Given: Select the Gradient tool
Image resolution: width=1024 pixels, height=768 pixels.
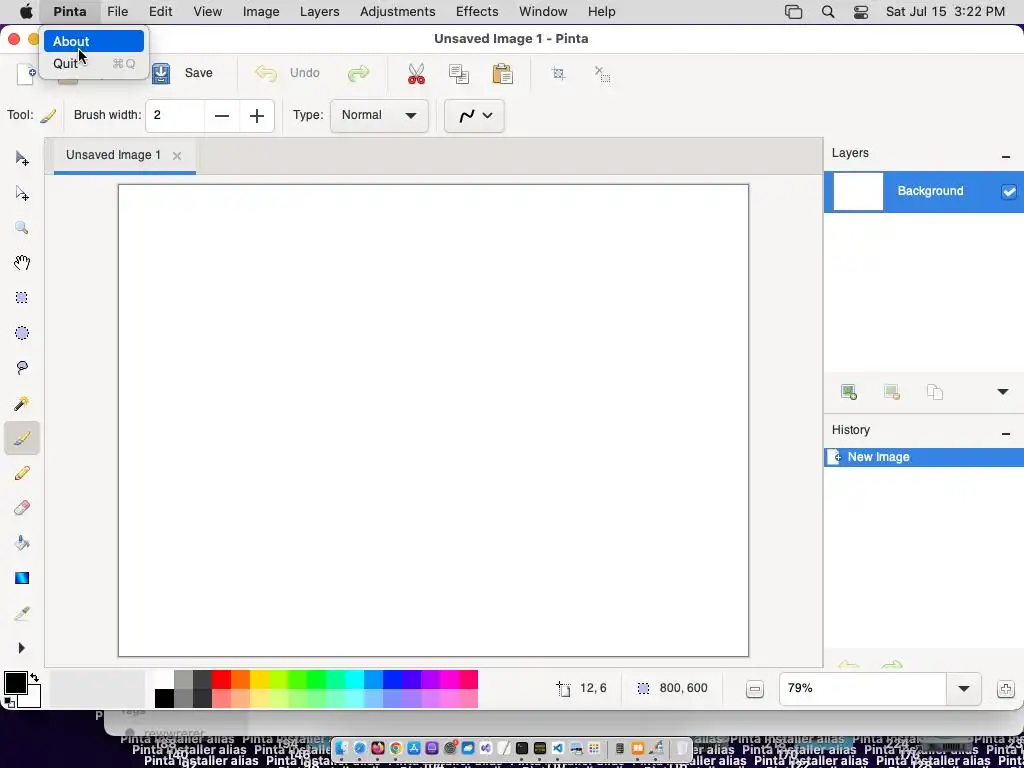Looking at the screenshot, I should click(22, 578).
